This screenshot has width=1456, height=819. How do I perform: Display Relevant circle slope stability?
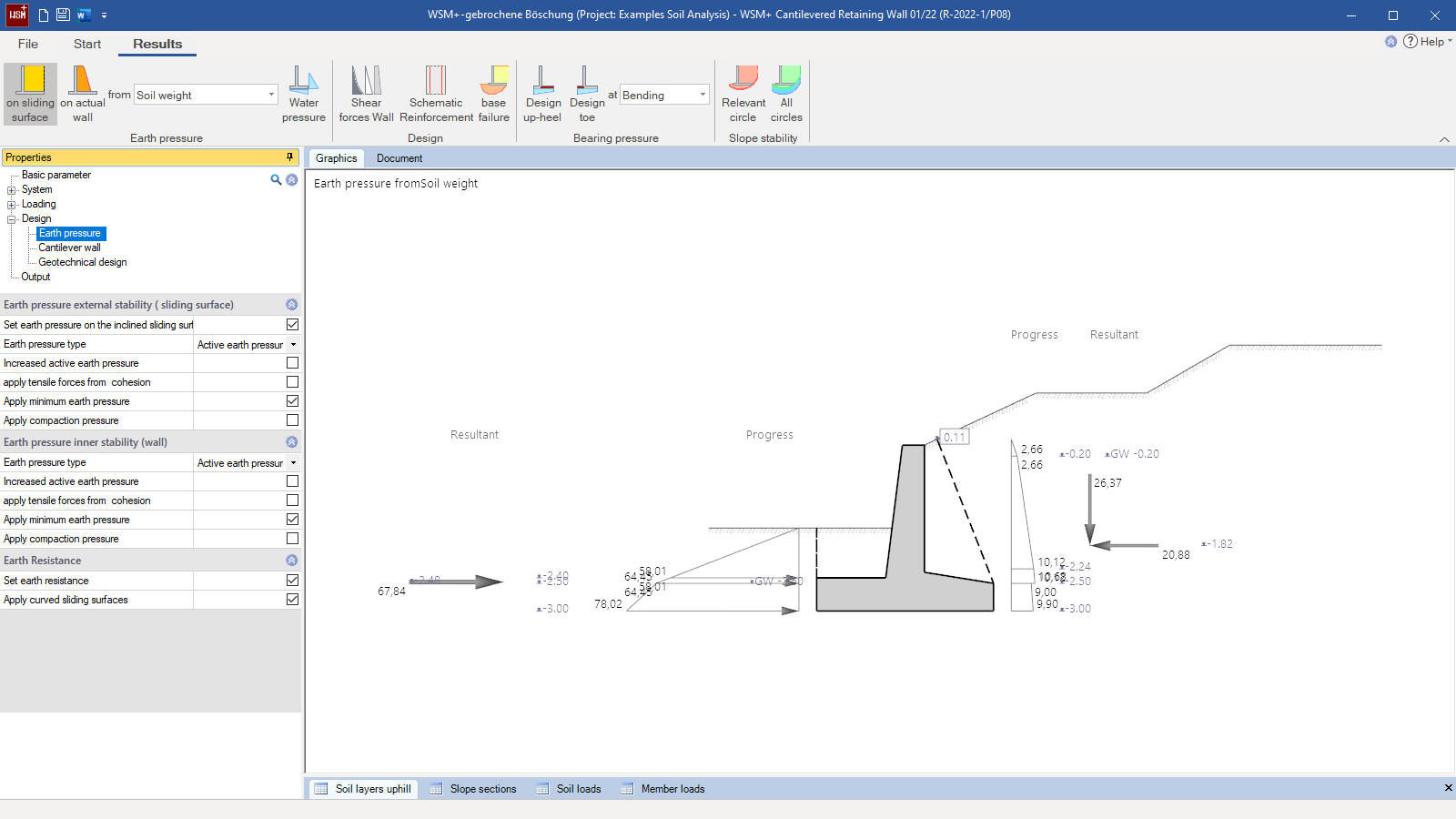pyautogui.click(x=743, y=93)
